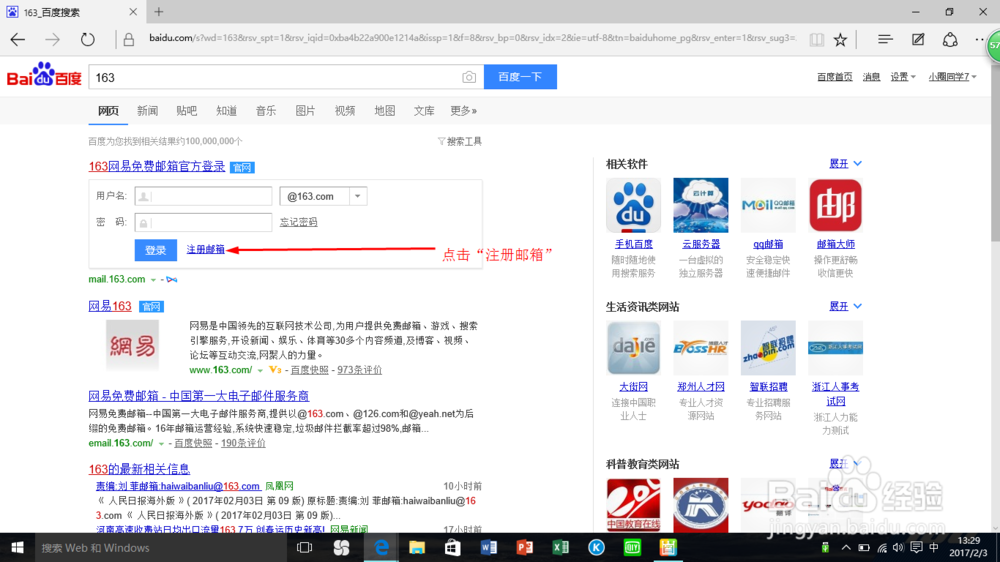Open the Edge hub icon
This screenshot has height=562, width=1000.
(x=885, y=40)
